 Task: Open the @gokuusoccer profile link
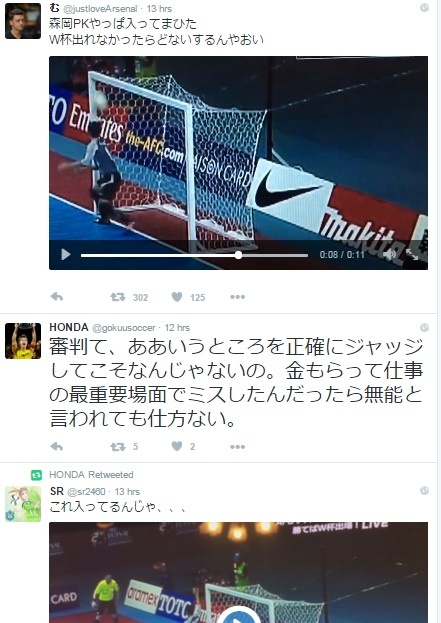click(x=124, y=328)
